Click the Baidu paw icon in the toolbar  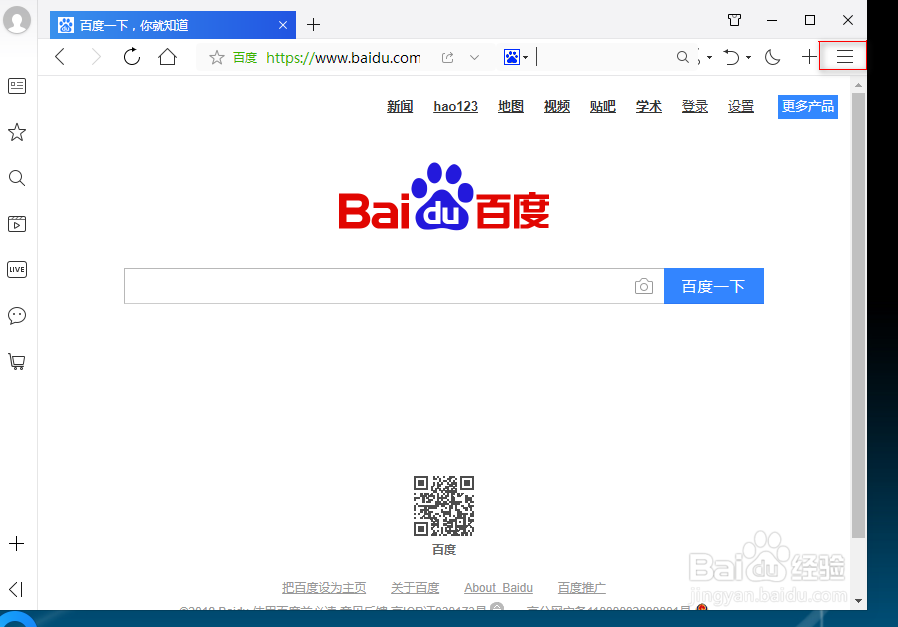pyautogui.click(x=511, y=57)
